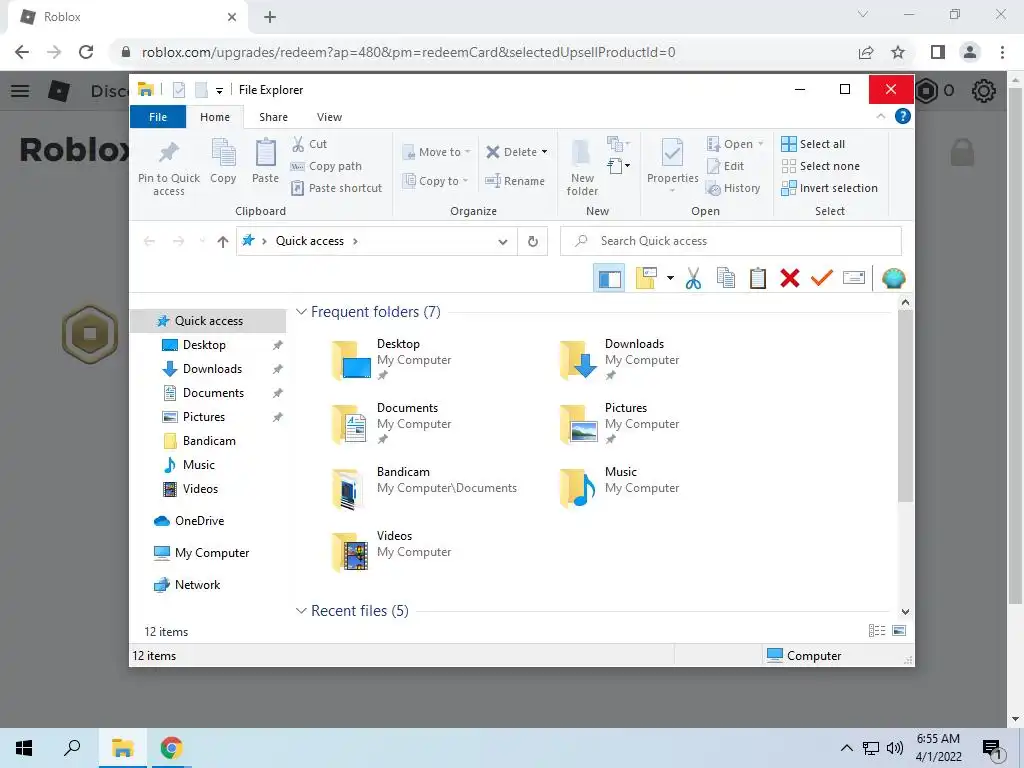Select Quick access in navigation pane
The height and width of the screenshot is (768, 1024).
(x=208, y=321)
